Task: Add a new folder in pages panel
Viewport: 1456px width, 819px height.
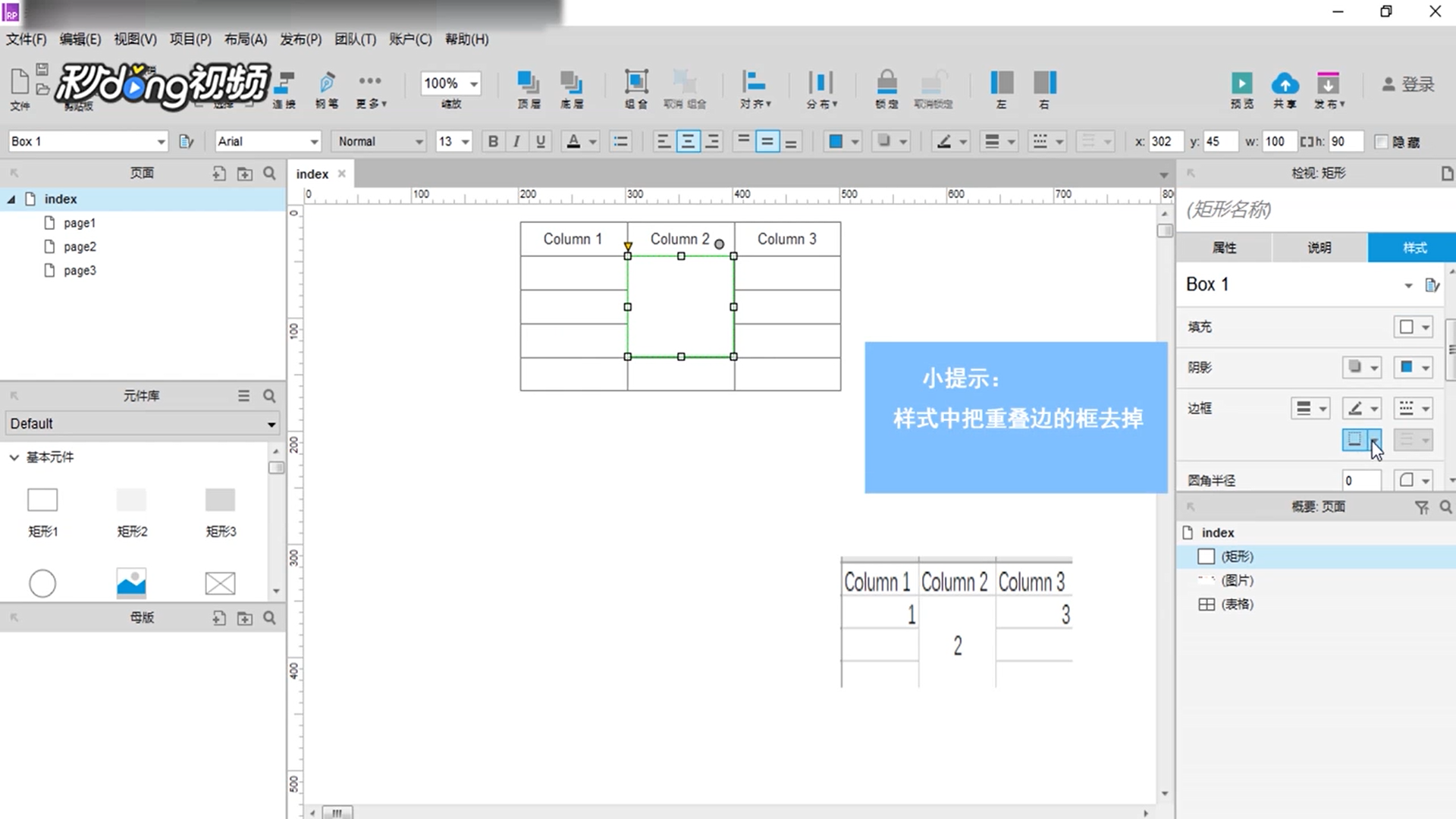Action: pos(244,174)
